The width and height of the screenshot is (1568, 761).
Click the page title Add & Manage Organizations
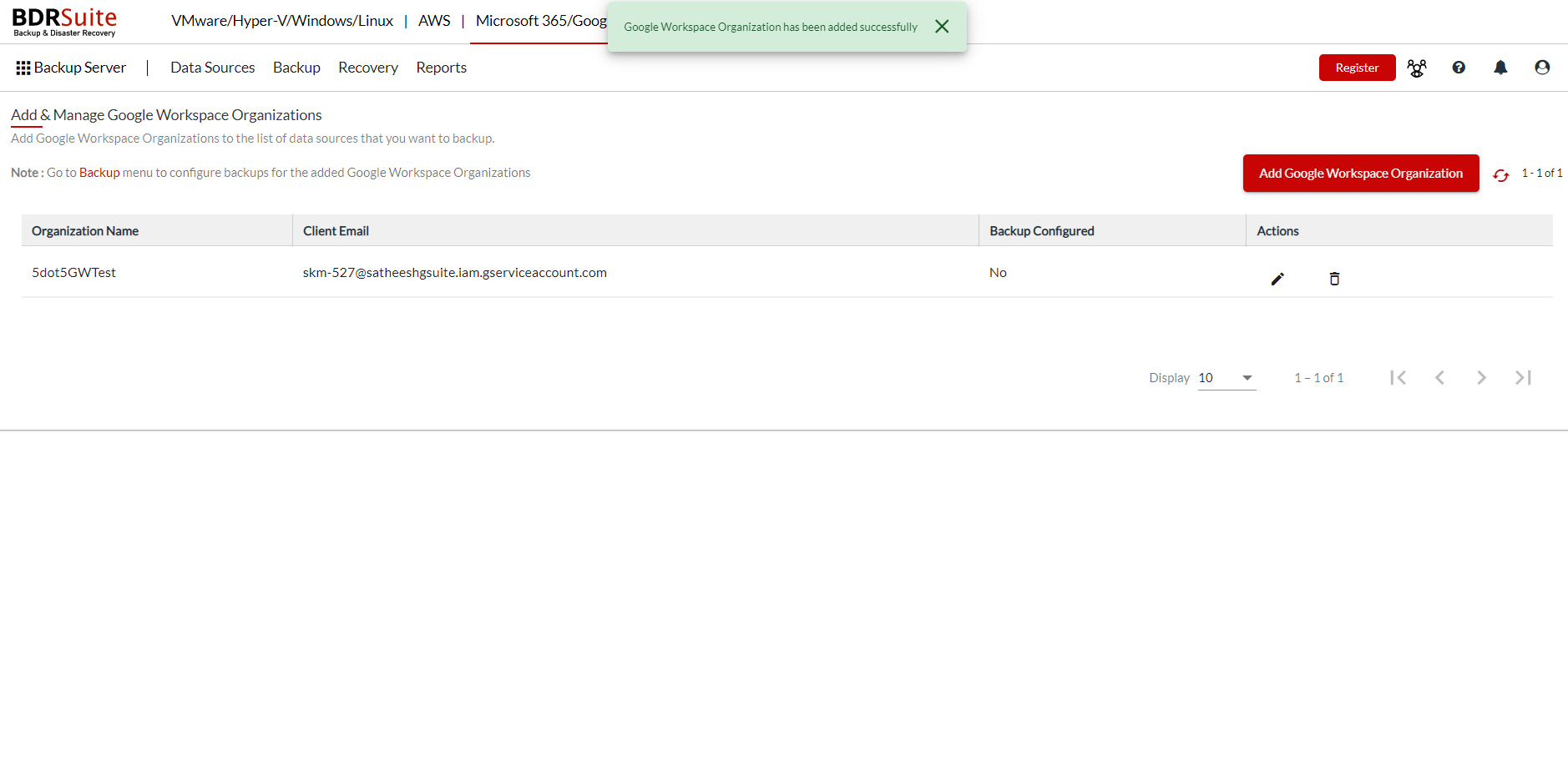[x=166, y=115]
